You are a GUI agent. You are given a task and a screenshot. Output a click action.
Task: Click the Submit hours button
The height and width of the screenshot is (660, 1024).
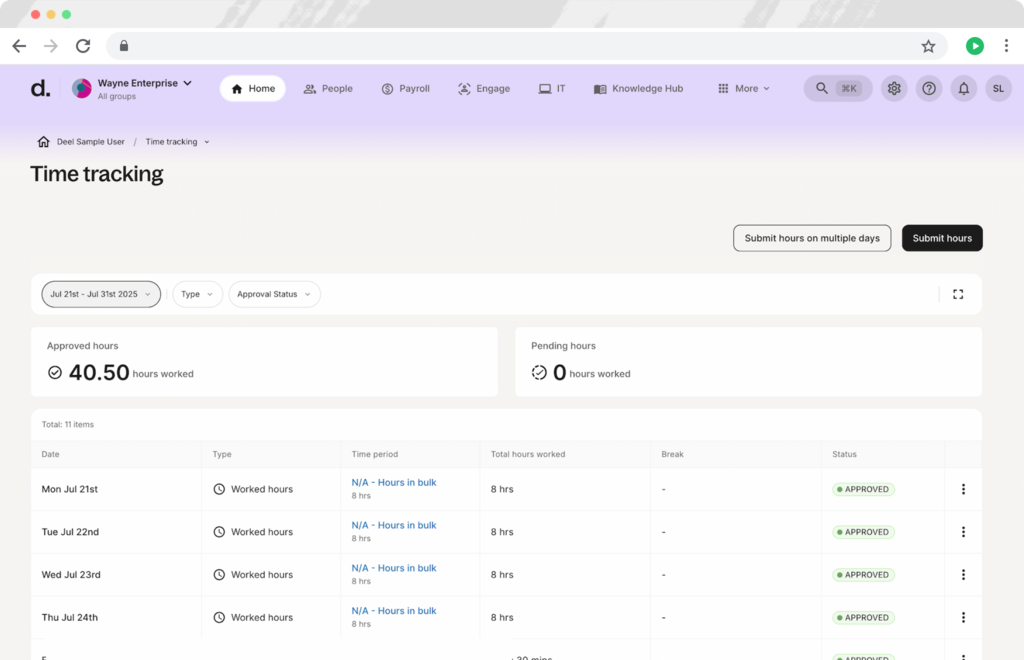point(942,238)
